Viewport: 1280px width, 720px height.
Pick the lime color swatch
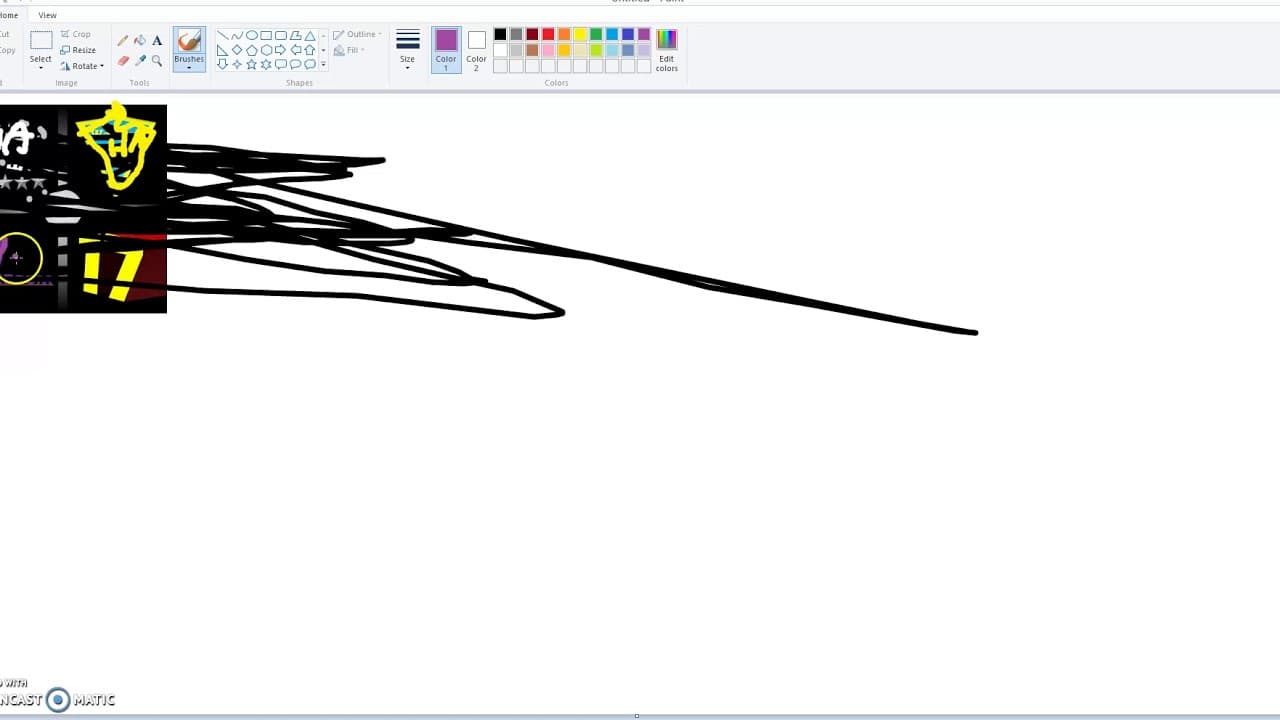(596, 50)
